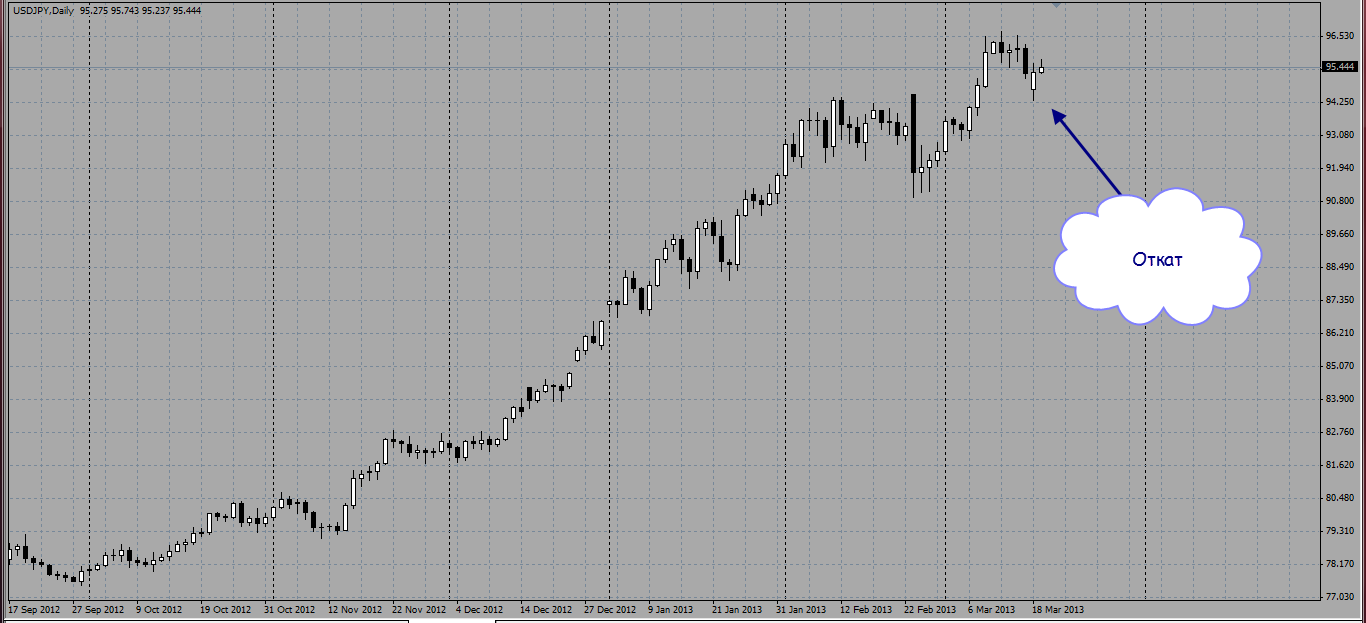The width and height of the screenshot is (1366, 623).
Task: Click the 88.490 price axis label
Action: [x=1339, y=267]
